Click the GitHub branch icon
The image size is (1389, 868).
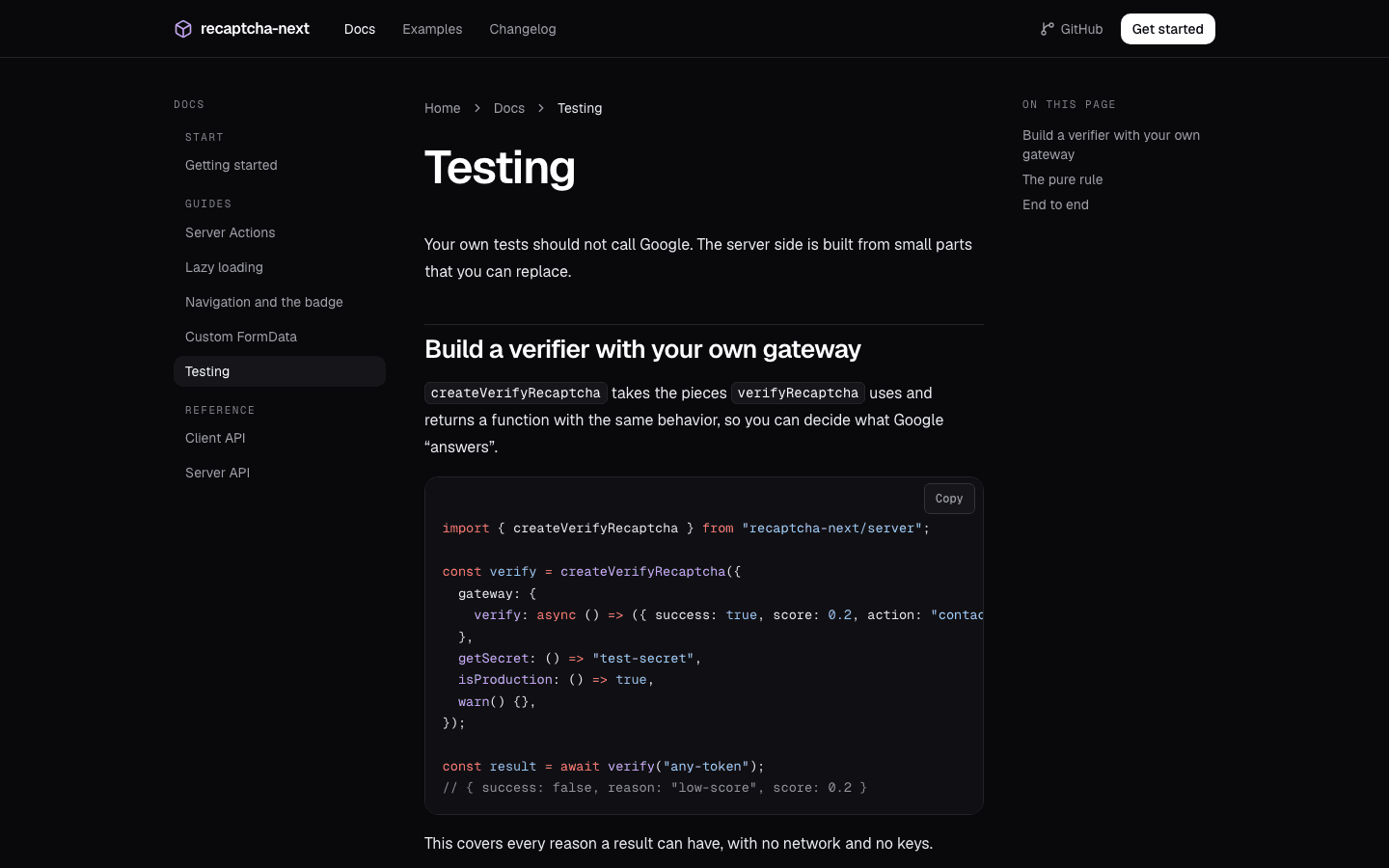click(1048, 29)
